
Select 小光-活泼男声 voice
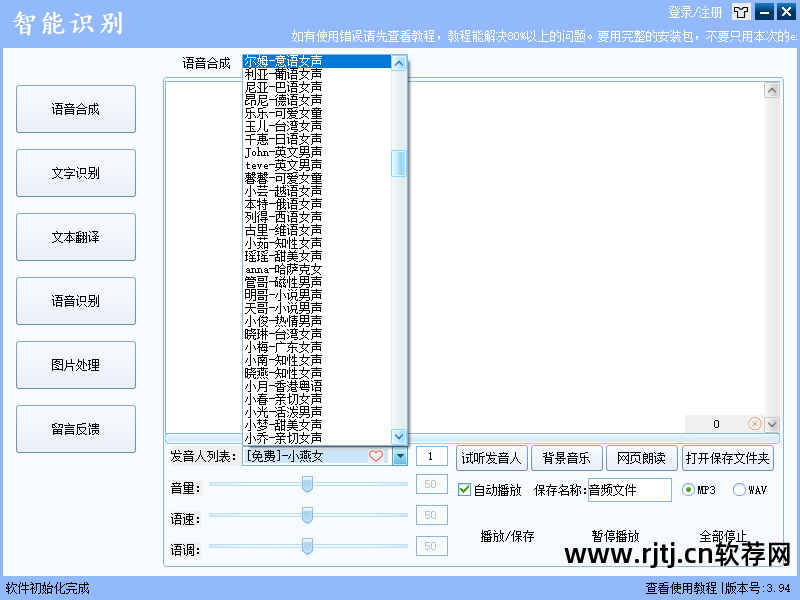317,413
